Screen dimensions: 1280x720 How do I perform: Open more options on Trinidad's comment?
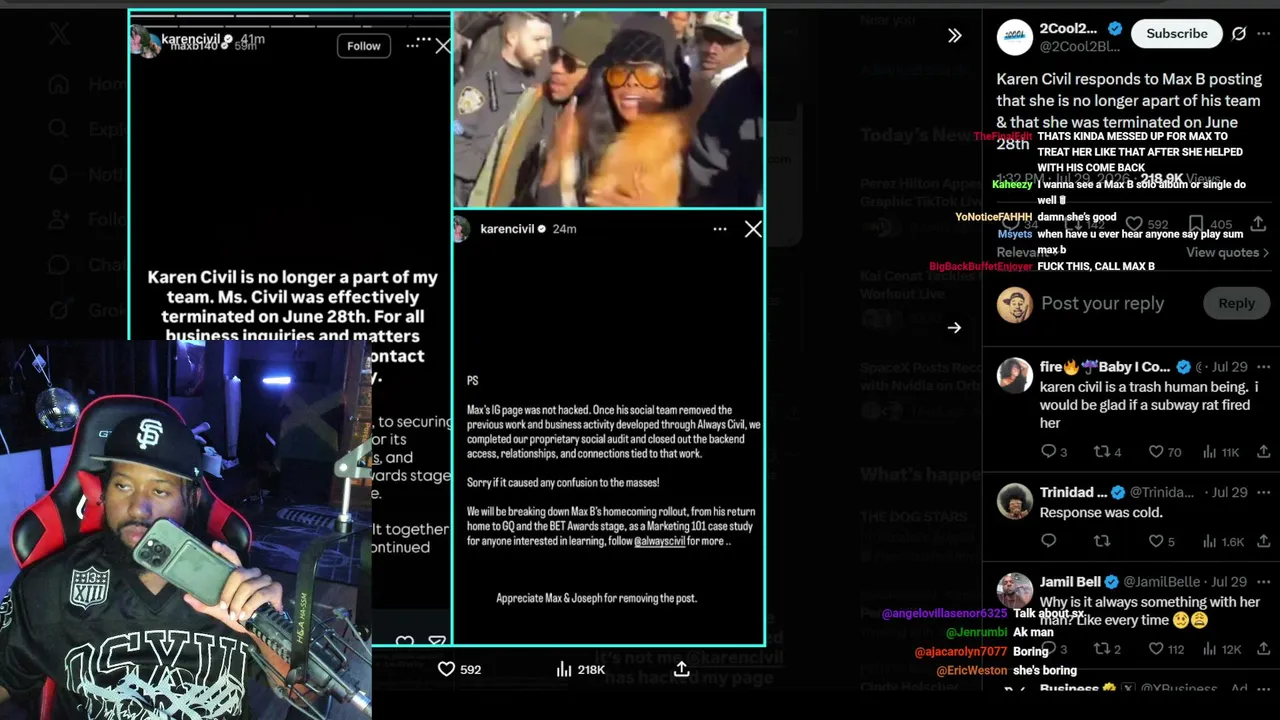click(x=1264, y=492)
